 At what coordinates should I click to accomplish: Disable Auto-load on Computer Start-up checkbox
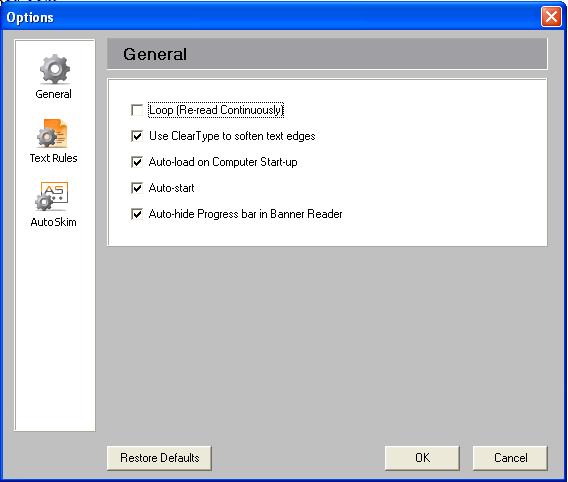tap(137, 162)
